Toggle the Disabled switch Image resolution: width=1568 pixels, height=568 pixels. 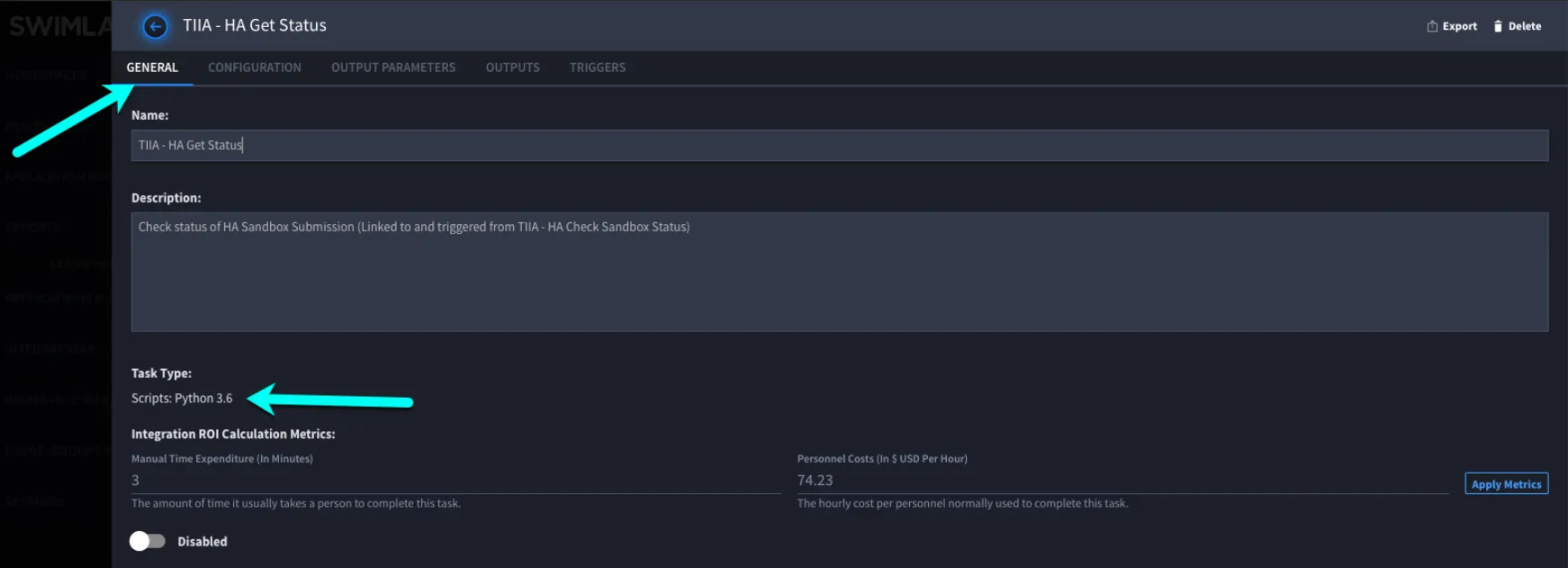coord(148,541)
